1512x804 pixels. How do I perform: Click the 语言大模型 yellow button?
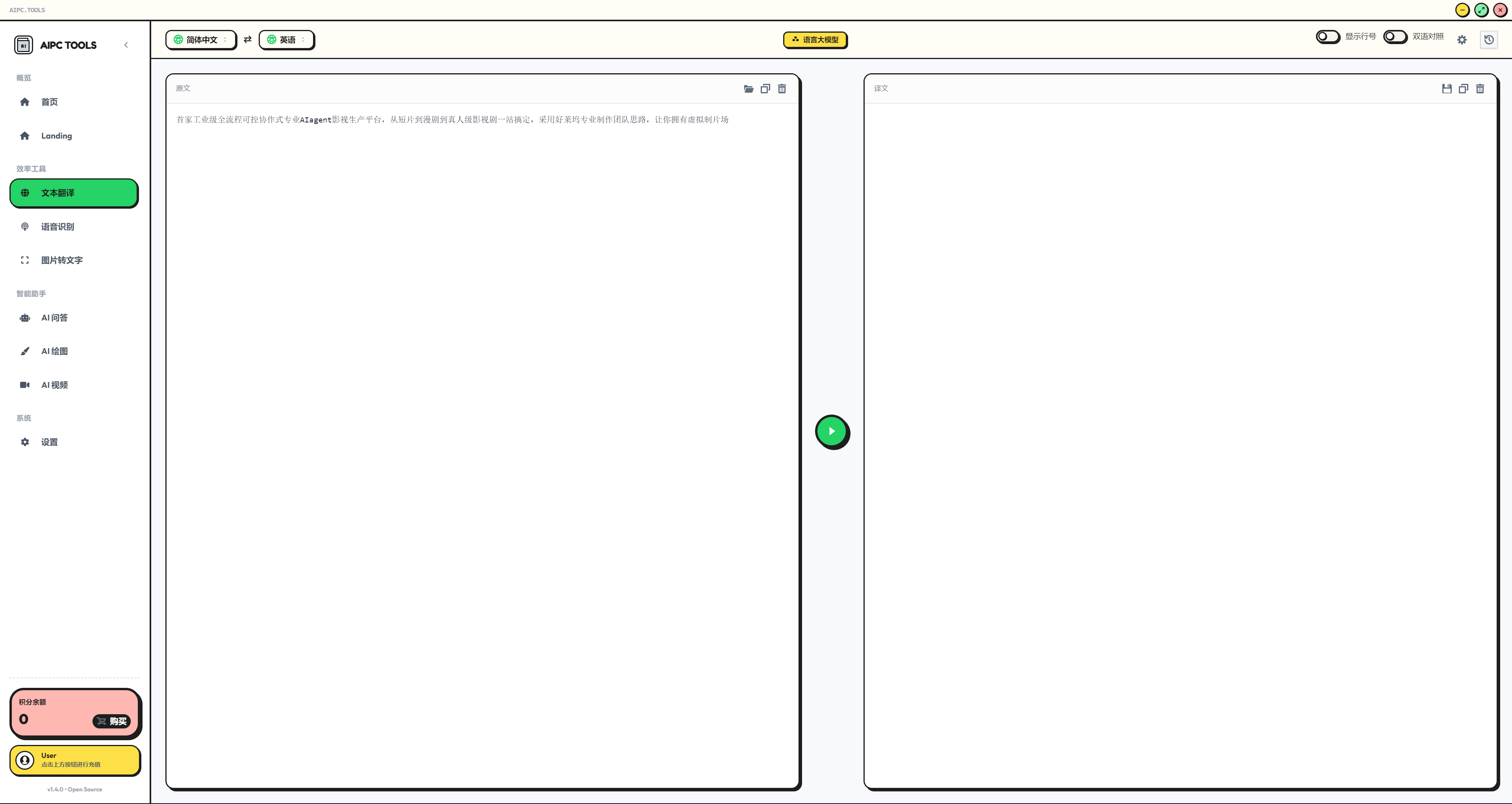tap(815, 40)
